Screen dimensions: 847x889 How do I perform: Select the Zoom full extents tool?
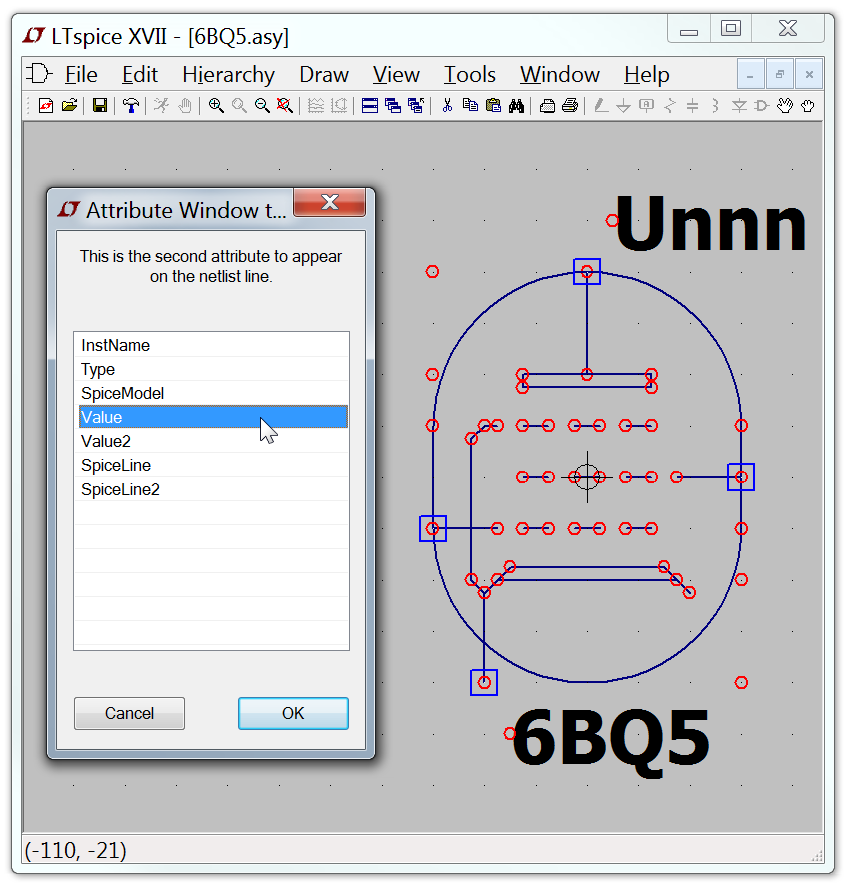coord(284,105)
